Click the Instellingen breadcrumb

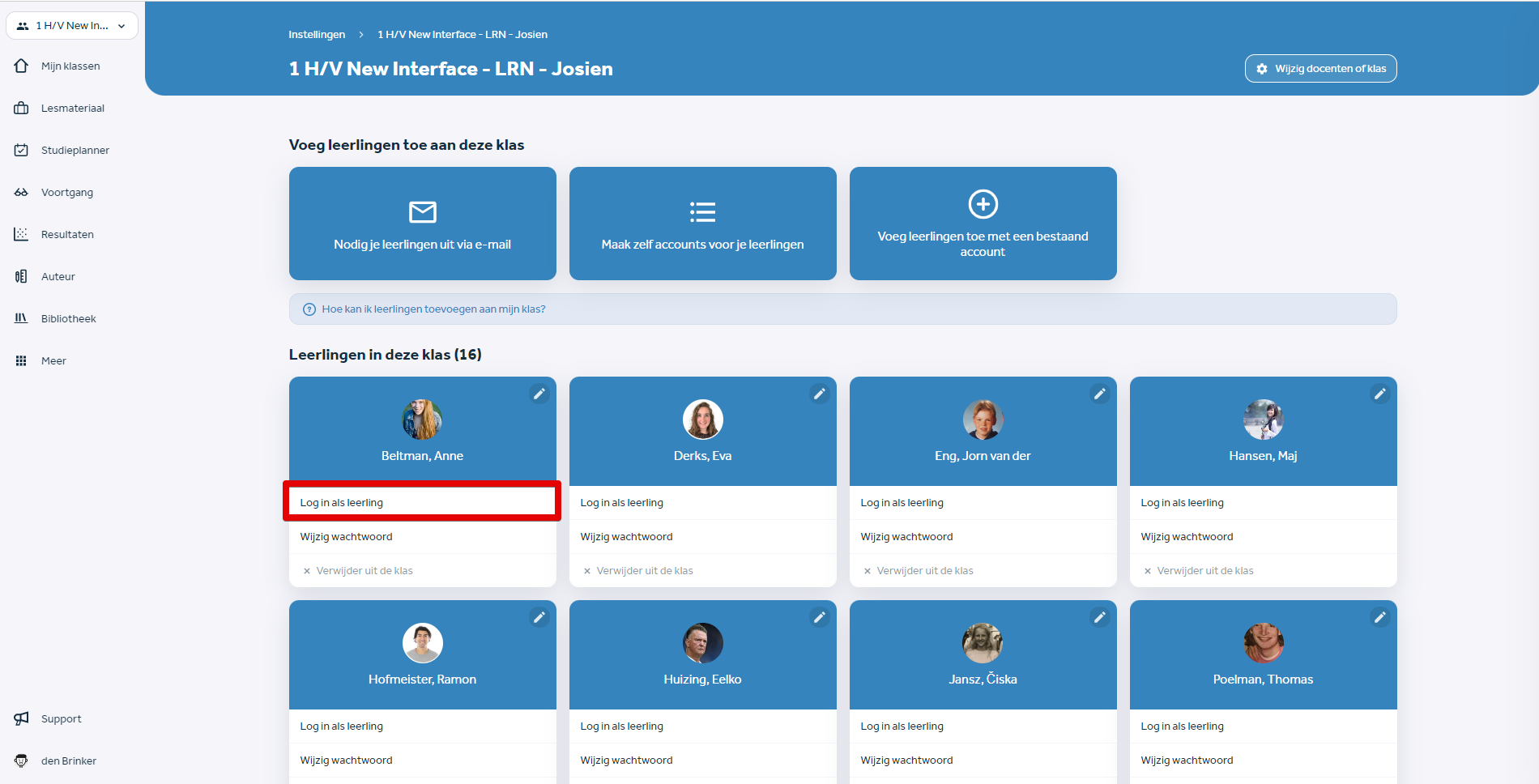[316, 34]
